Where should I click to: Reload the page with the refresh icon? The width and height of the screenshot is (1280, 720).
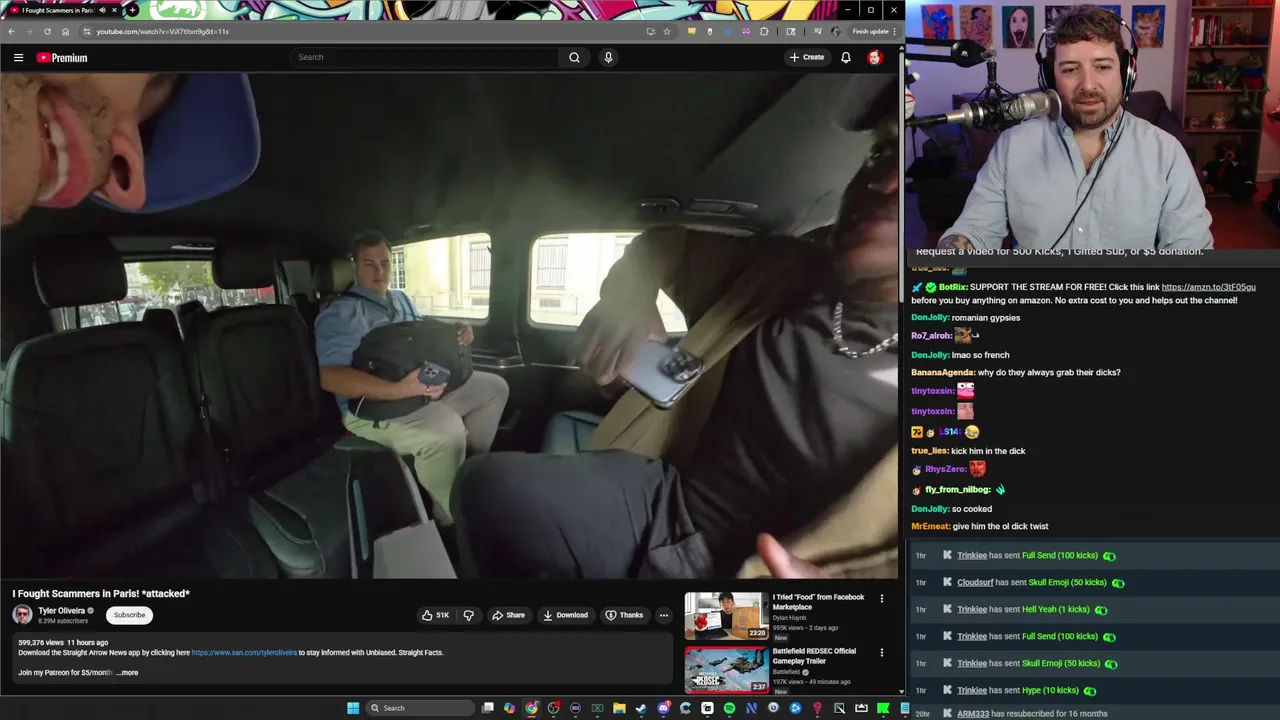(47, 31)
